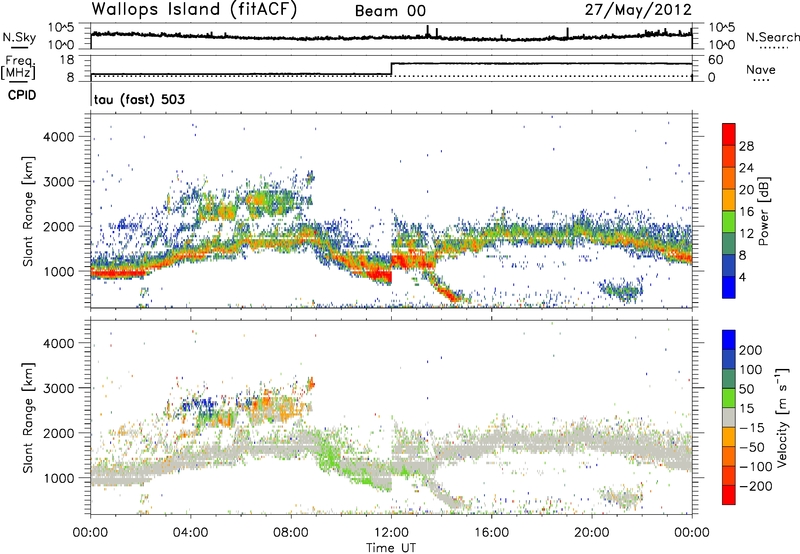Click the 'CPID' label

coord(22,95)
